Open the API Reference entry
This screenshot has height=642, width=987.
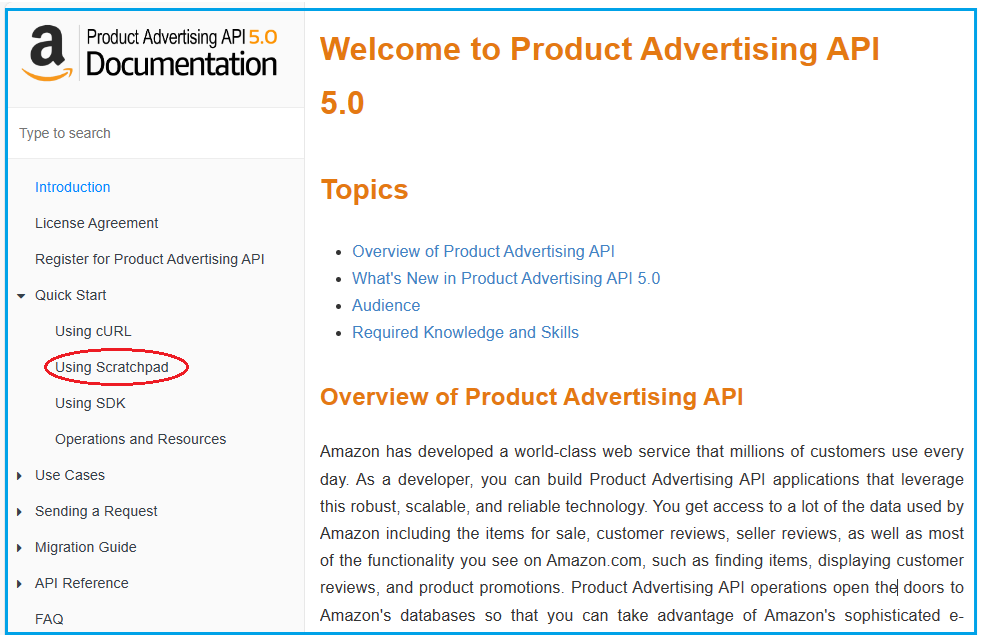[x=82, y=583]
